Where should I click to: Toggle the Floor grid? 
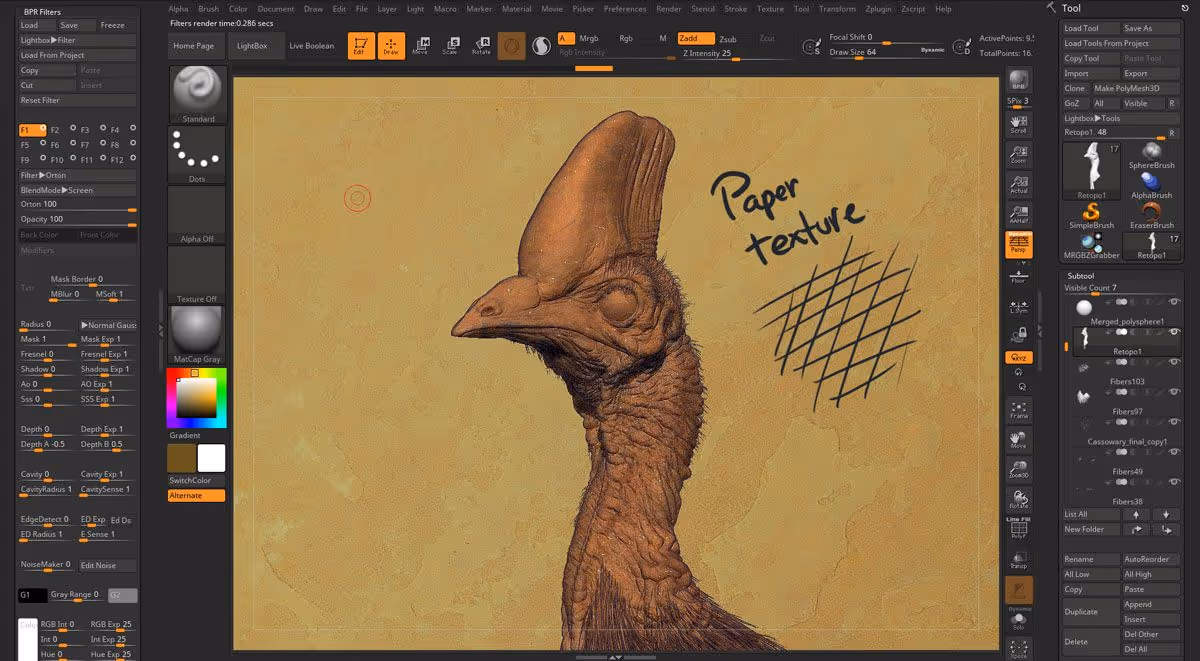1018,275
